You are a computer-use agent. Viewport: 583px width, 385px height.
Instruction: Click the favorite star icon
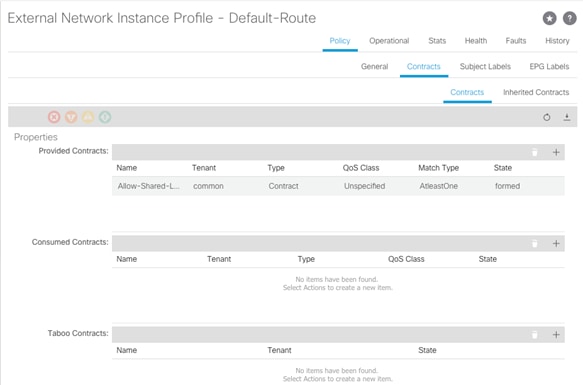pos(549,18)
